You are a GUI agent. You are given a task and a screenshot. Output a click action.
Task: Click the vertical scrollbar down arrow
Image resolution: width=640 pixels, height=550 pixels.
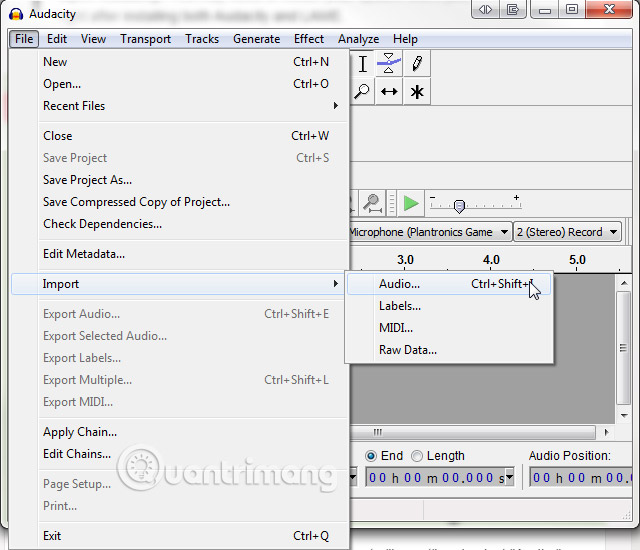pos(624,416)
